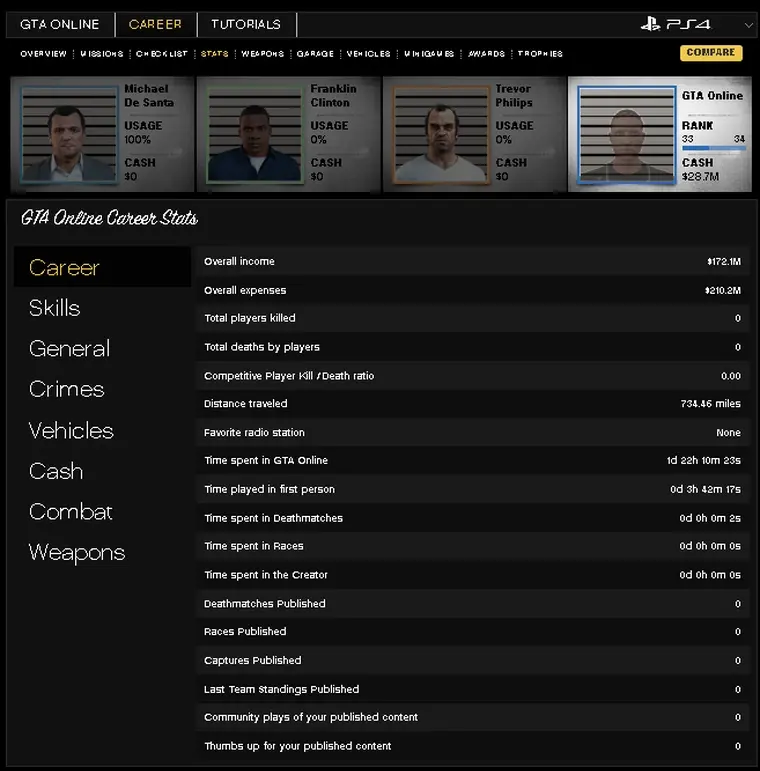The image size is (760, 771).
Task: Open the General stats category
Action: 69,349
